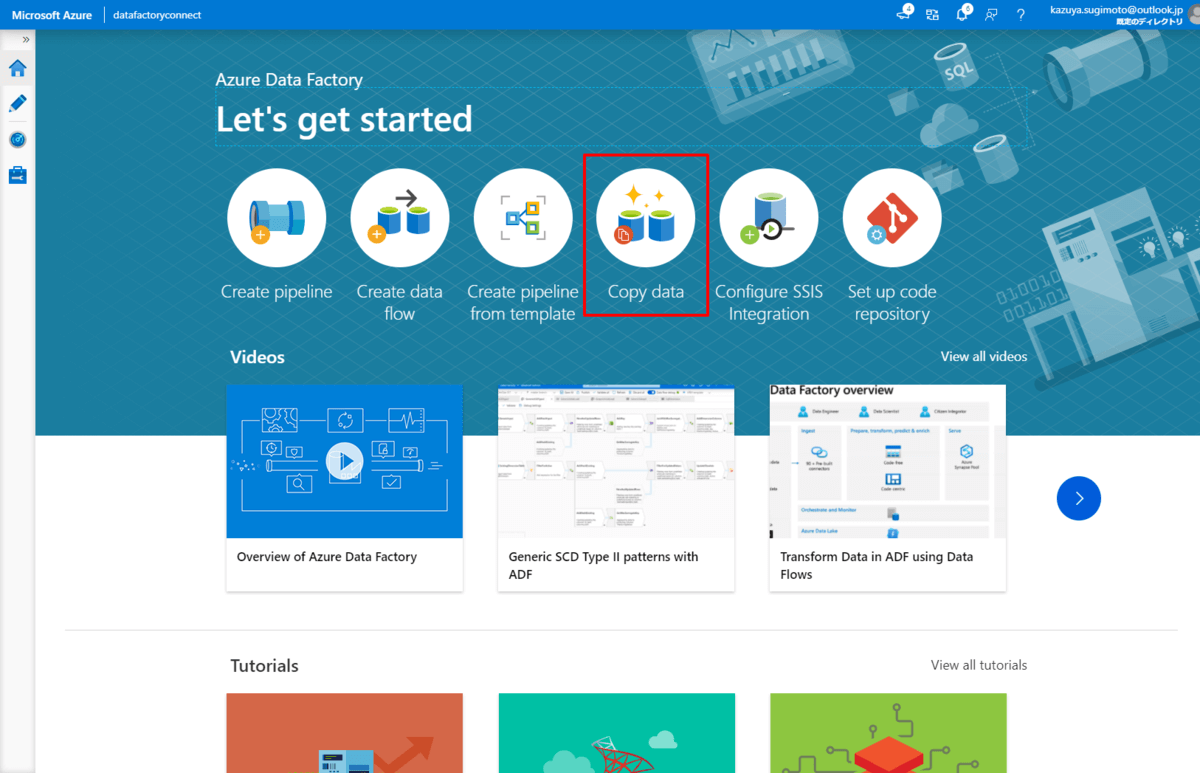This screenshot has width=1200, height=773.
Task: Click the datafactoryconnect factory name
Action: point(157,15)
